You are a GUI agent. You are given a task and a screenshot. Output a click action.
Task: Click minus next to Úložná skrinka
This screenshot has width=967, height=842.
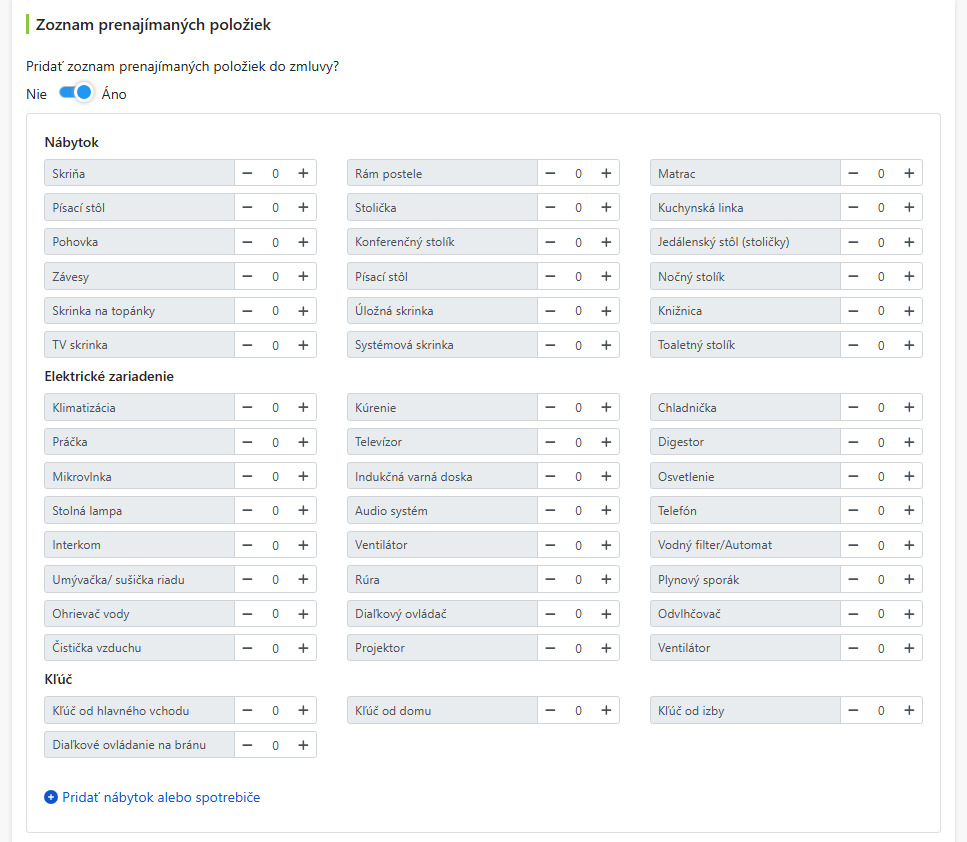550,311
